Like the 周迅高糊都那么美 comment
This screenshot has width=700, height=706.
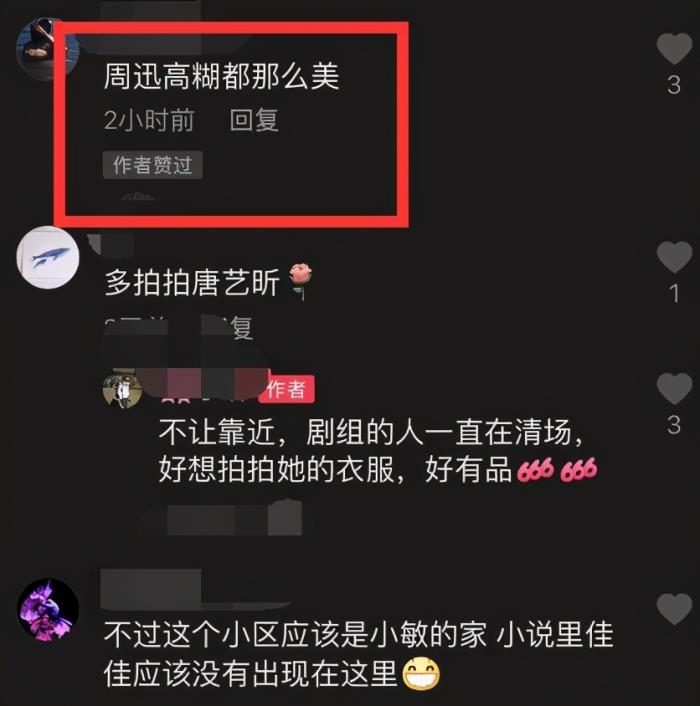click(x=674, y=49)
